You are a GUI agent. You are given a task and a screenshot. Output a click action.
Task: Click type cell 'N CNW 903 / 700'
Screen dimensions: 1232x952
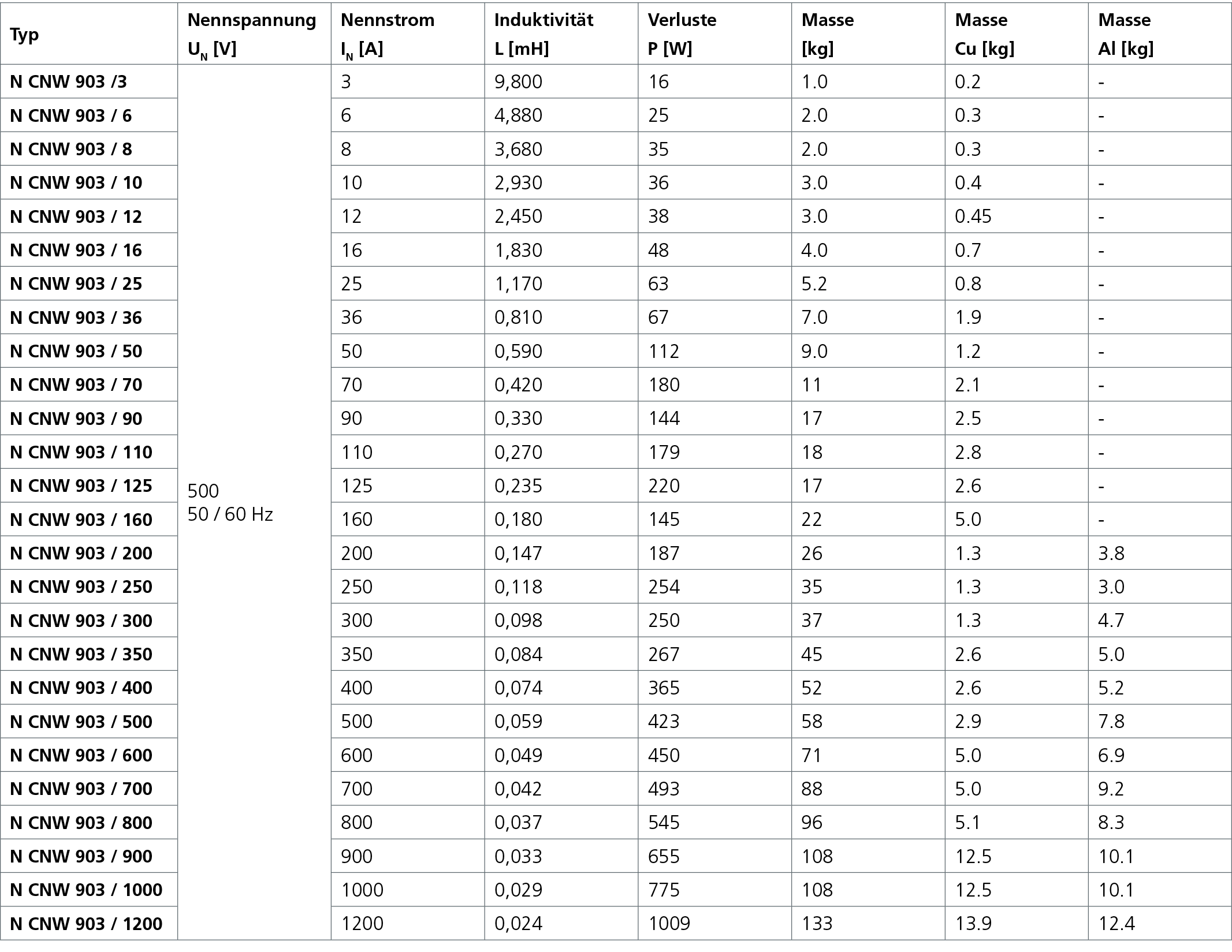point(89,789)
